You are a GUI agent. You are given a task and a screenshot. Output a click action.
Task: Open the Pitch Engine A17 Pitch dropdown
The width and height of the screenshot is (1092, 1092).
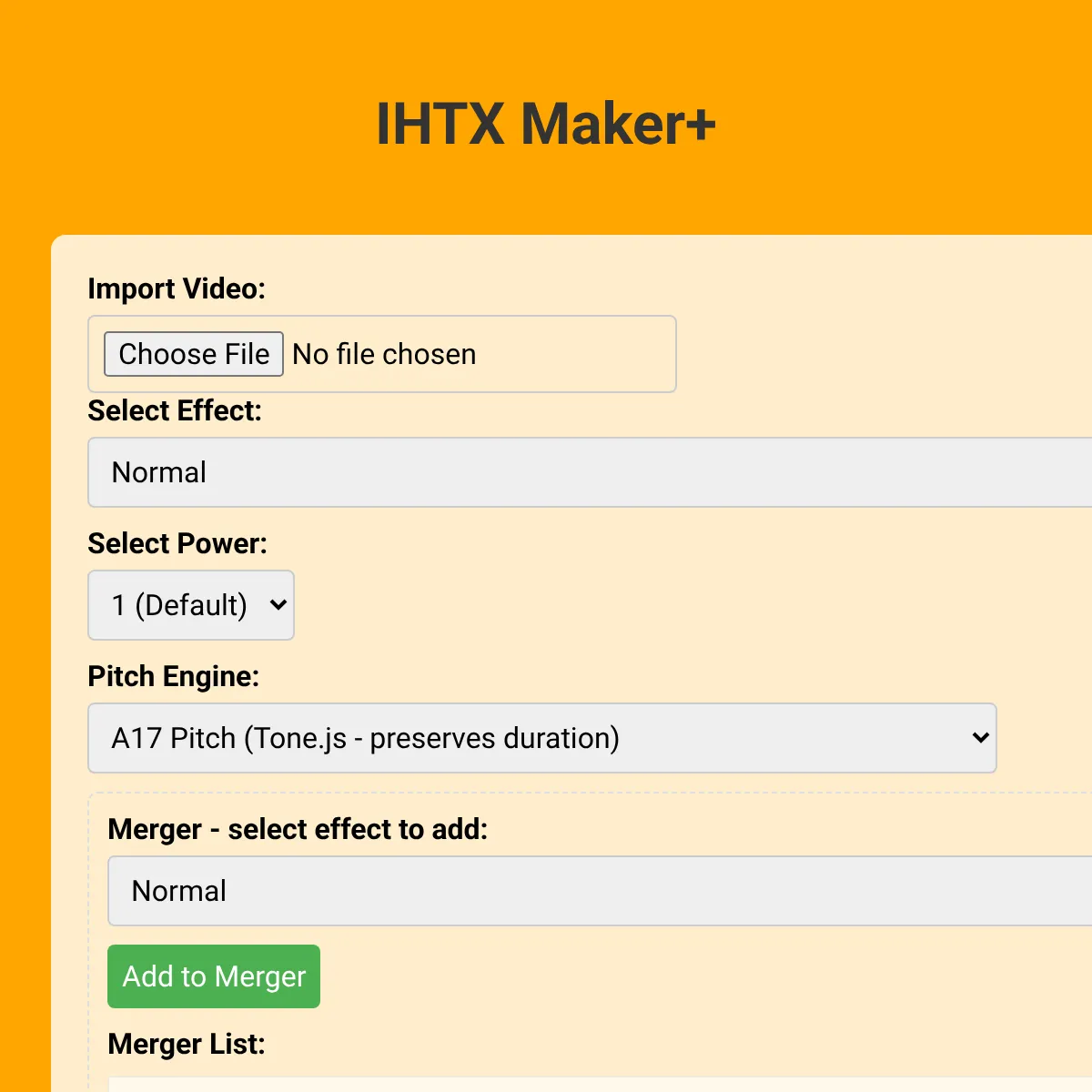(542, 738)
